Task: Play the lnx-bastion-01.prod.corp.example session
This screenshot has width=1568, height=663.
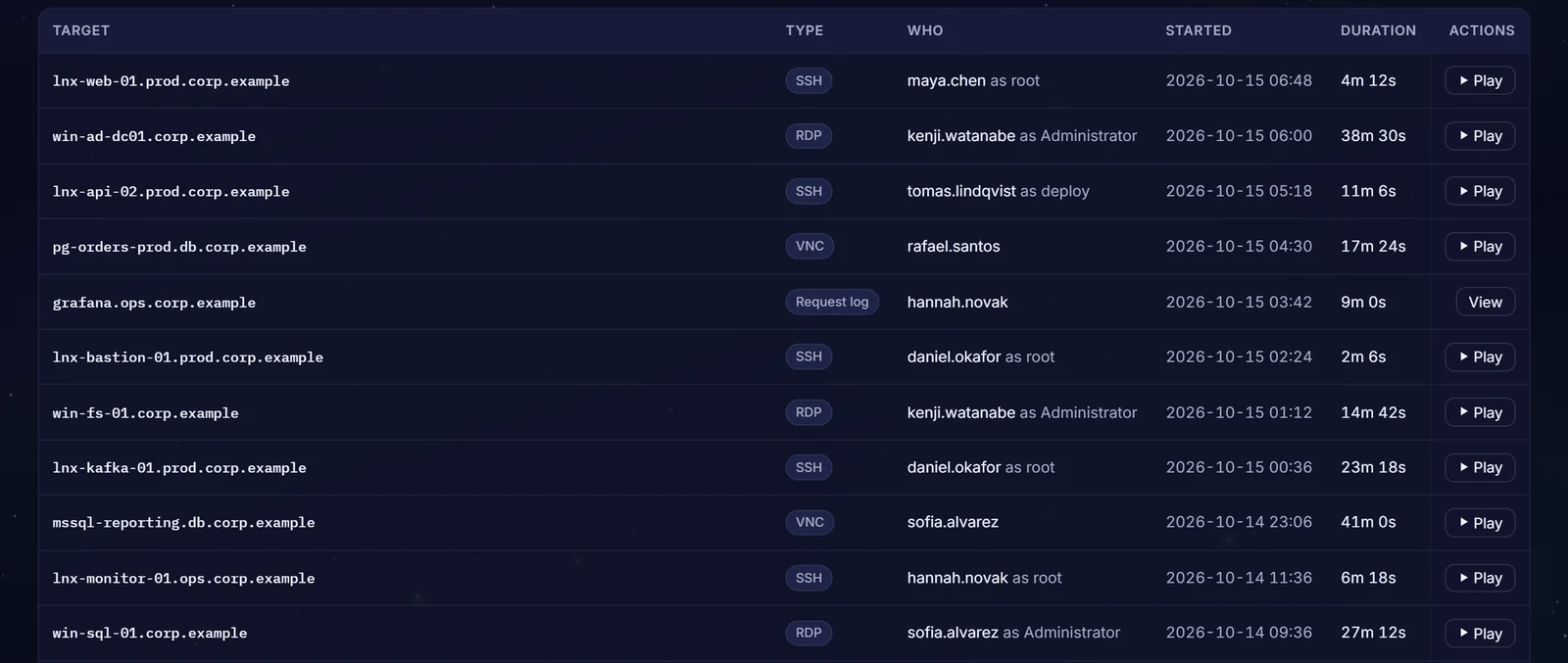Action: coord(1480,356)
